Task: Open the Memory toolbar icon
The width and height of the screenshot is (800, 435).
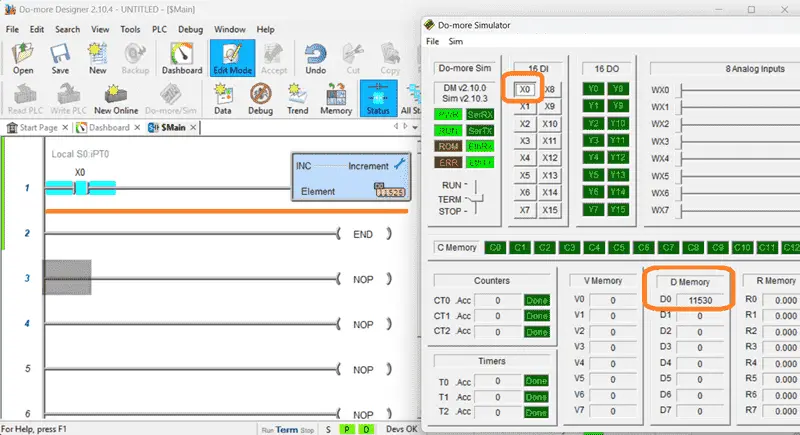Action: coord(336,99)
